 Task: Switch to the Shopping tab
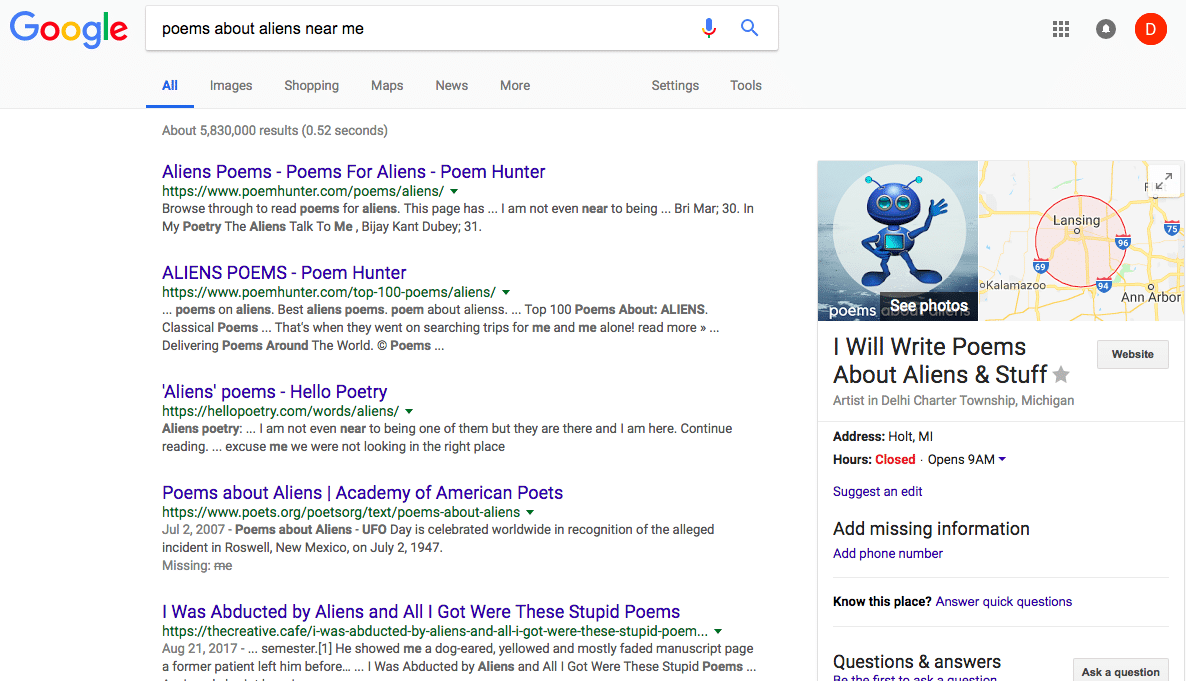[x=312, y=86]
